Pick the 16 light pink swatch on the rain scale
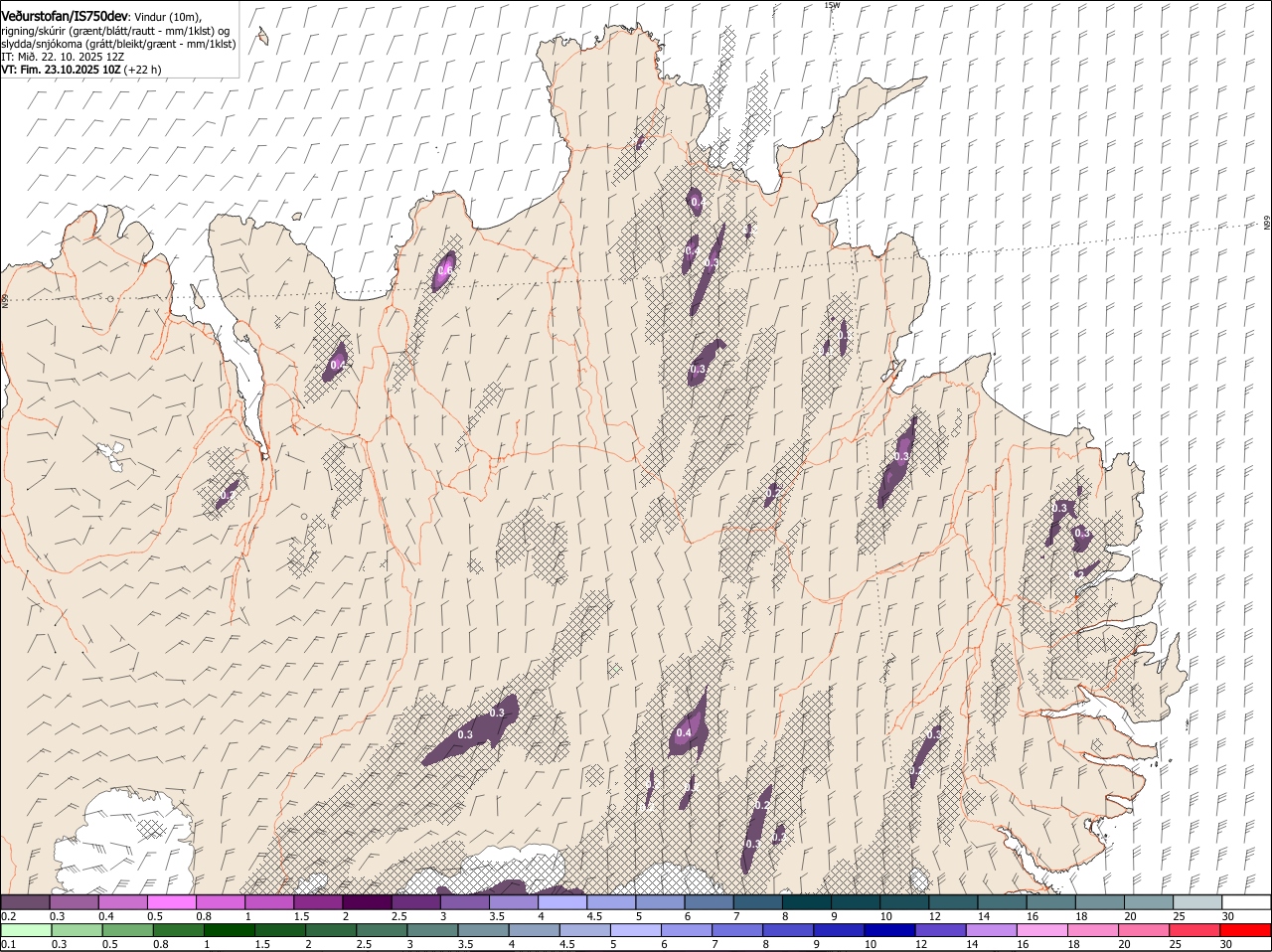 [1041, 930]
